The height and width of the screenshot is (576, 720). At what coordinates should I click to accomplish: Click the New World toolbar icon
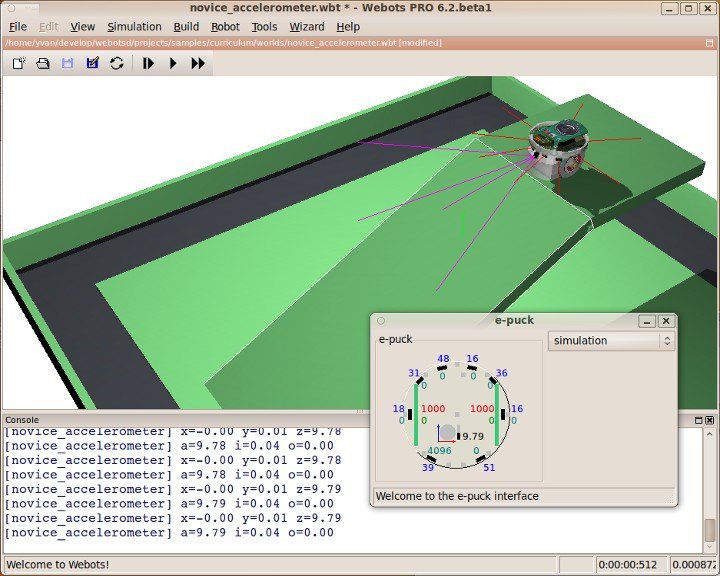[x=19, y=63]
